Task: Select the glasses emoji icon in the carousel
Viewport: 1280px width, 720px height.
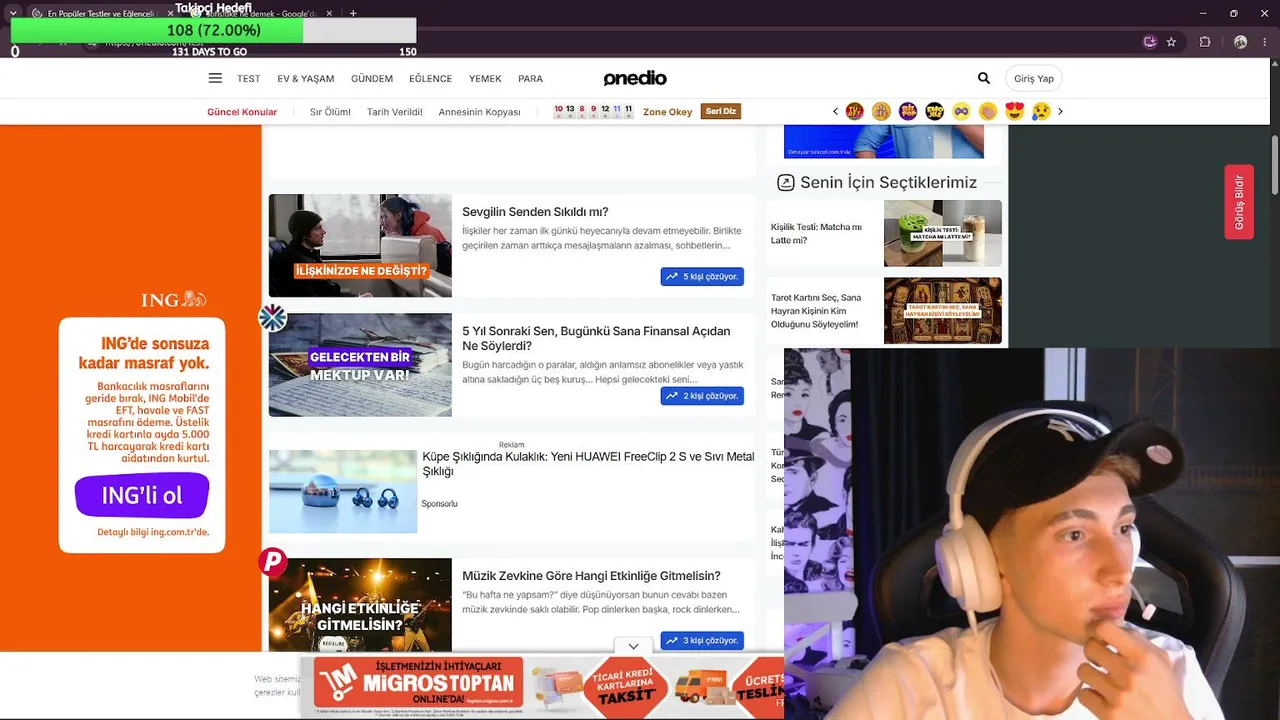Action: [x=961, y=111]
